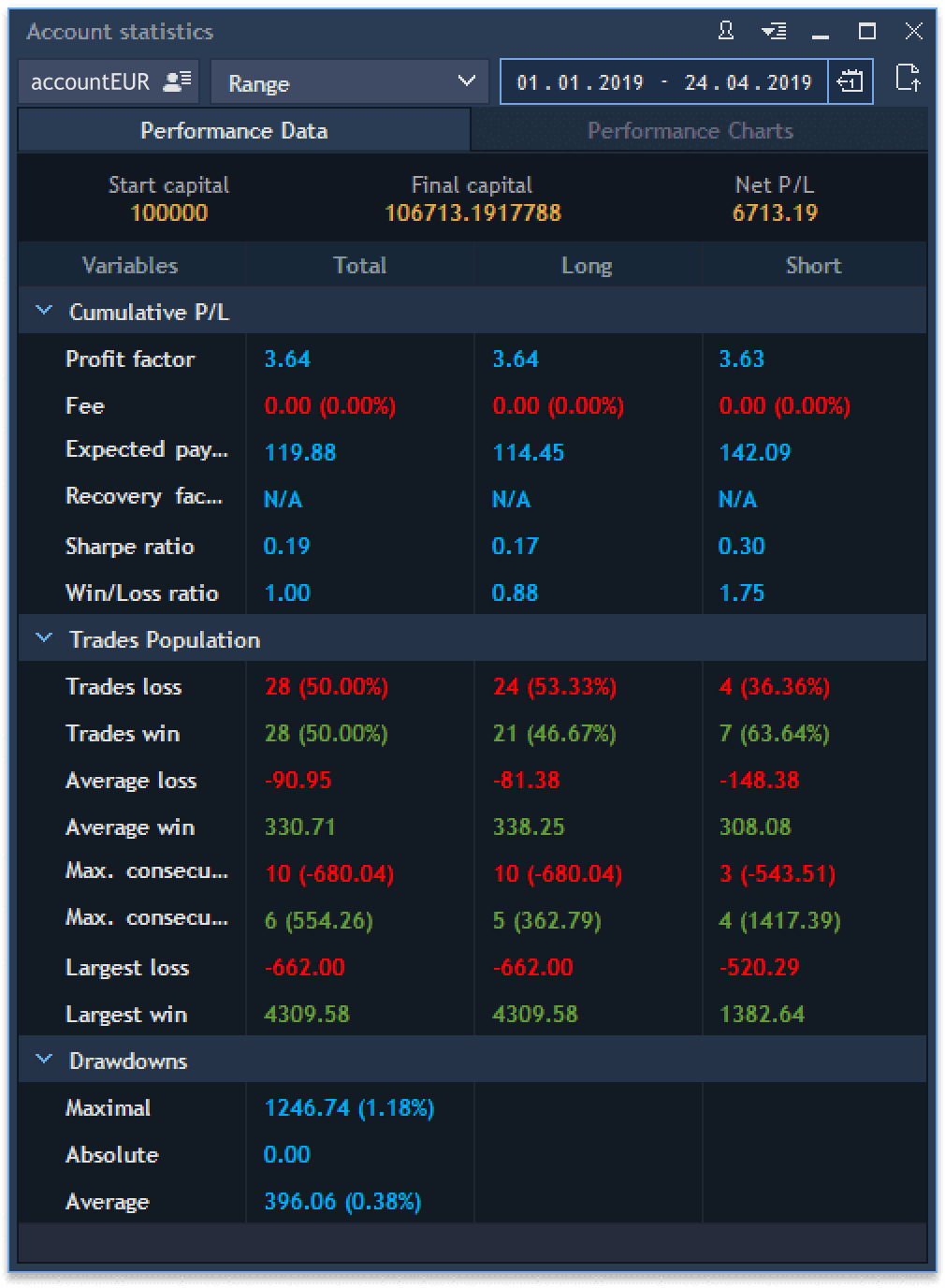
Task: Switch to the Performance Charts tab
Action: click(691, 130)
